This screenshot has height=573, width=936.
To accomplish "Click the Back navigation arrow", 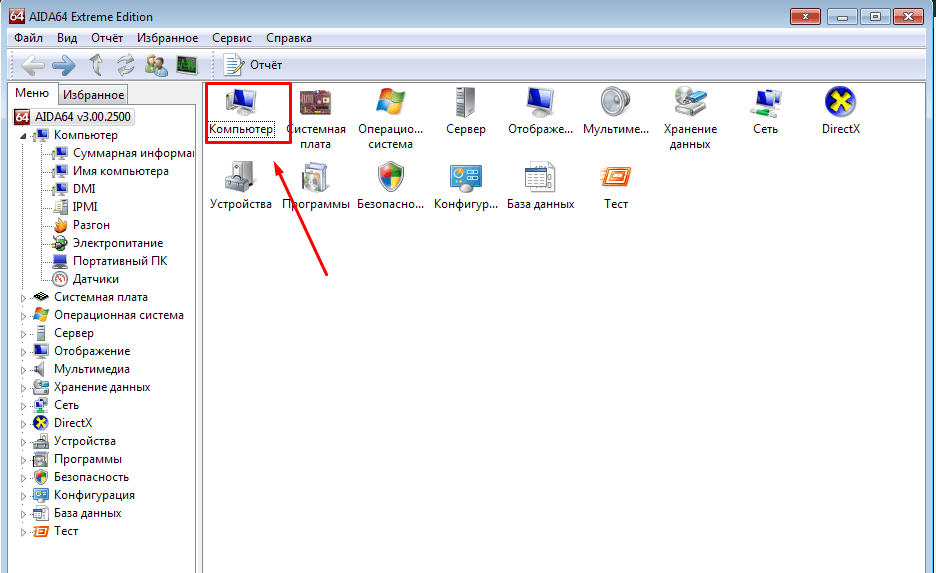I will click(x=33, y=65).
